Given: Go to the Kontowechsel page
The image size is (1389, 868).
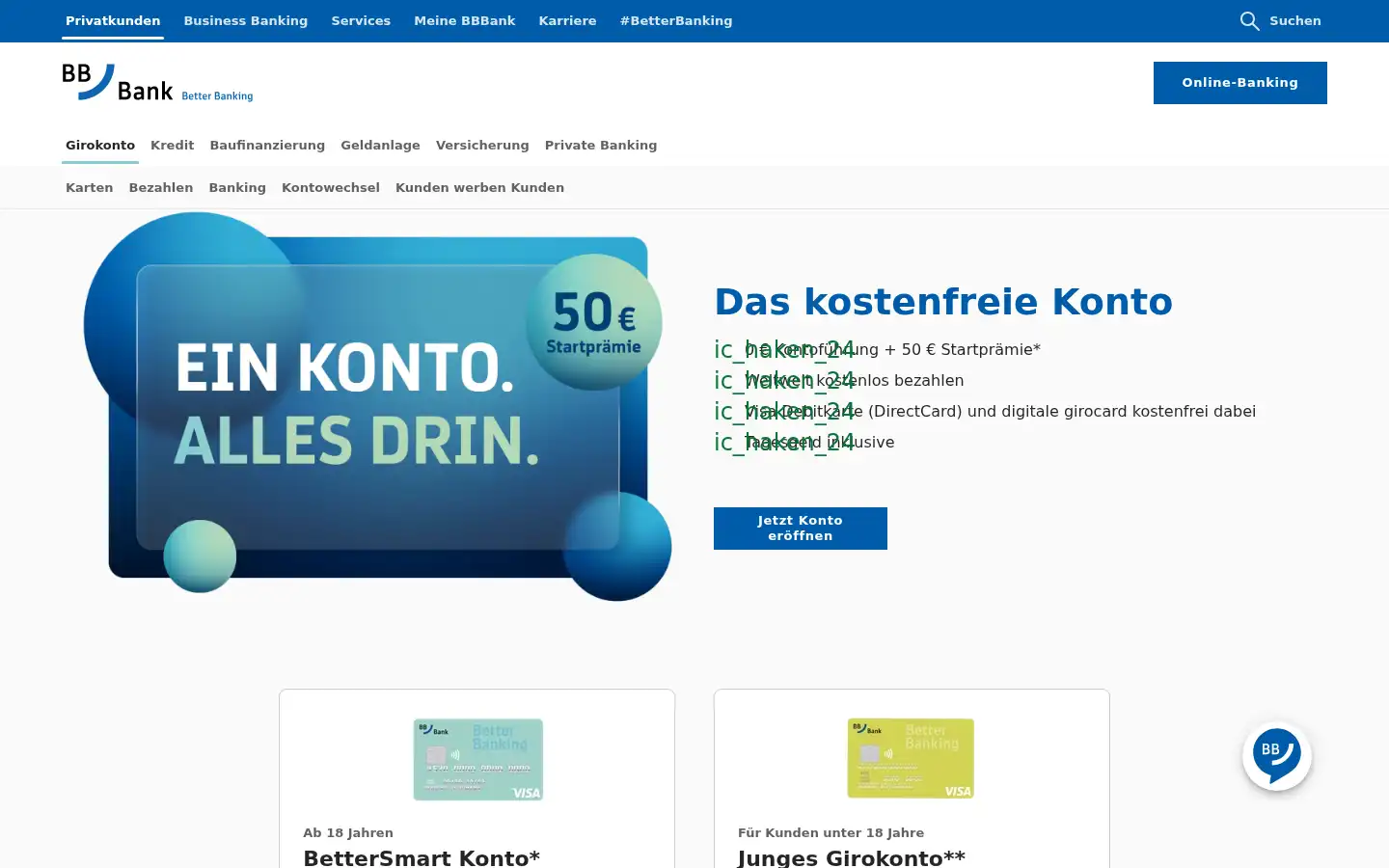Looking at the screenshot, I should click(331, 187).
